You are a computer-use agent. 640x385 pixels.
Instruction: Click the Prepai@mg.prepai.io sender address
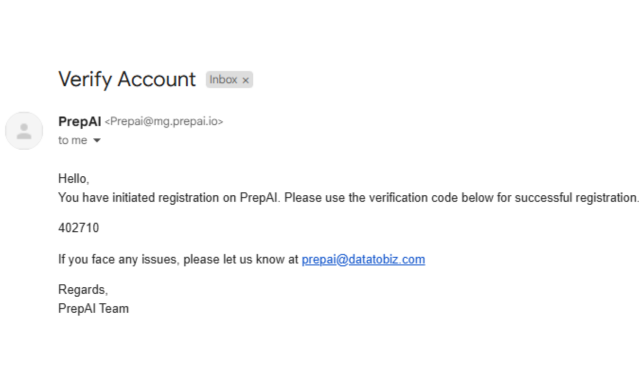(164, 121)
